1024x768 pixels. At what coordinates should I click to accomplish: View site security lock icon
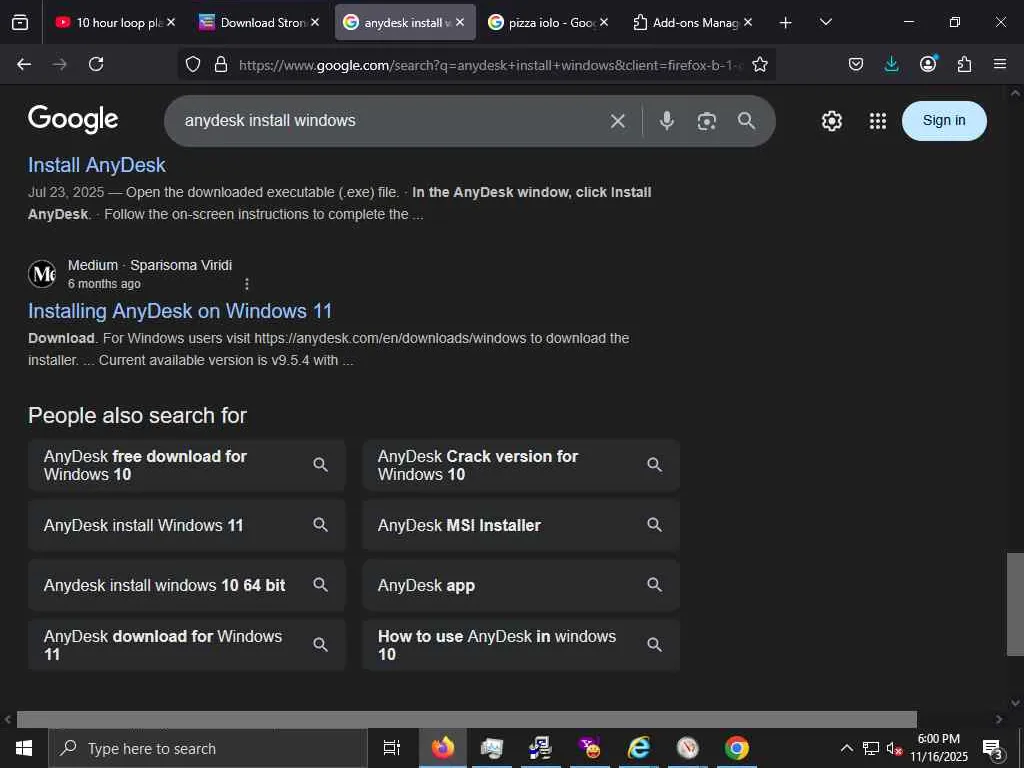click(221, 64)
